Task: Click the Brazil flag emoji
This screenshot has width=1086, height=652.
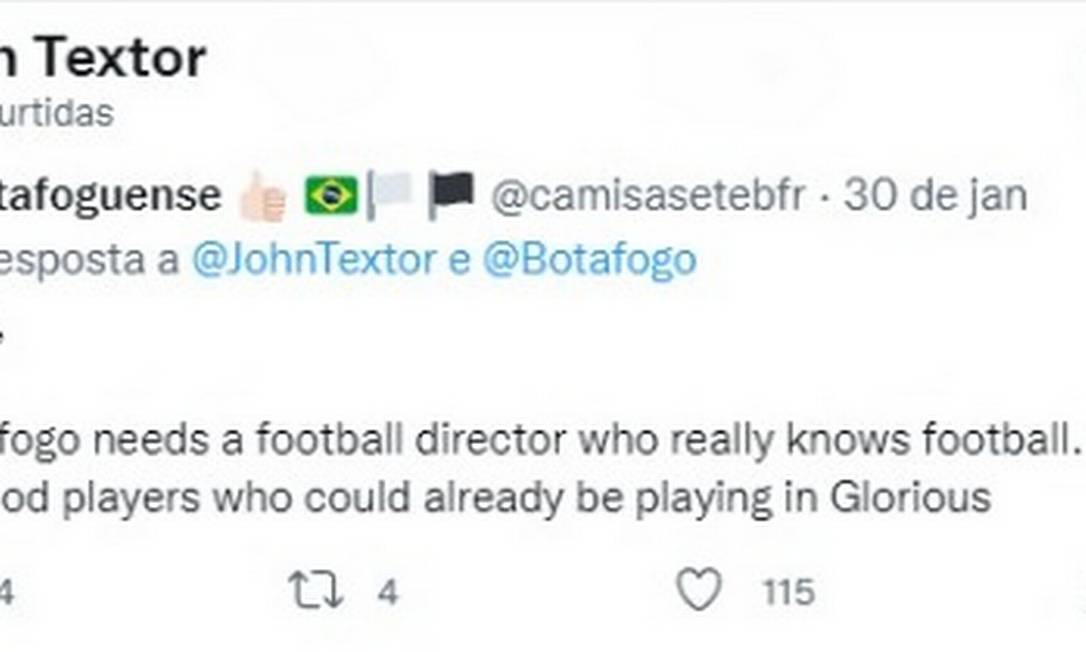Action: tap(331, 195)
